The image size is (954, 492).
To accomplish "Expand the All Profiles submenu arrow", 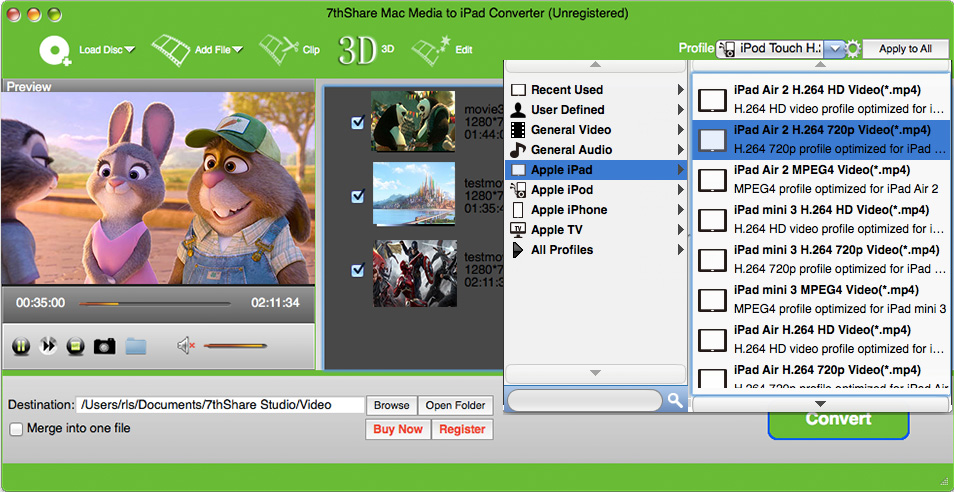I will tap(680, 250).
